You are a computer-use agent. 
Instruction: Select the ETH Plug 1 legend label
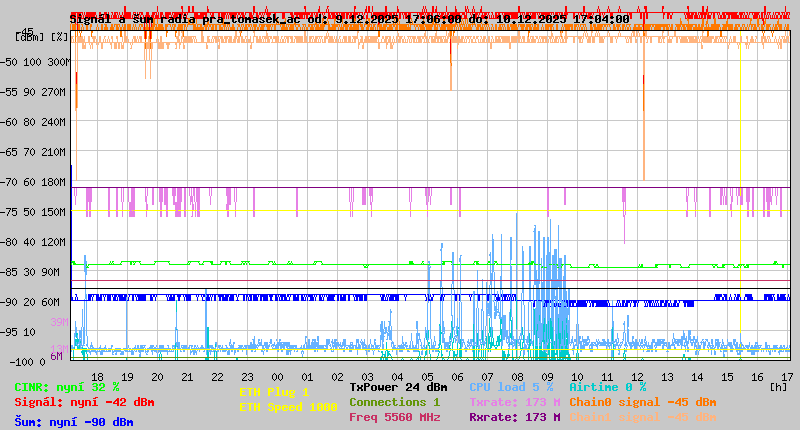coord(274,392)
